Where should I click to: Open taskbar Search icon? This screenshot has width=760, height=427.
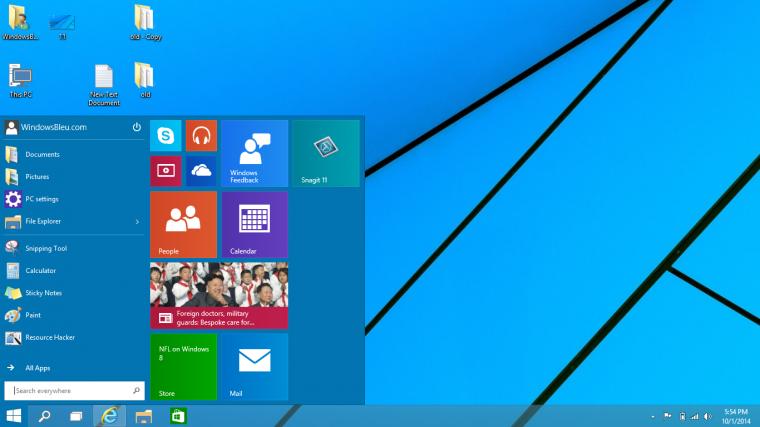pos(45,416)
